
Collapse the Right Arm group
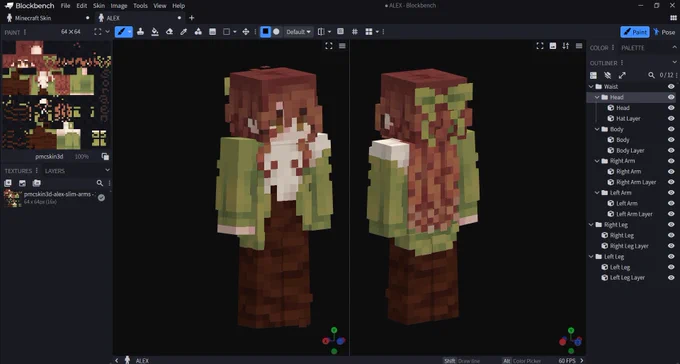tap(598, 161)
